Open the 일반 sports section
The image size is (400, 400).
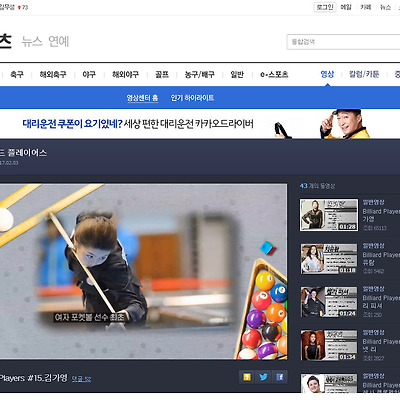click(x=237, y=74)
